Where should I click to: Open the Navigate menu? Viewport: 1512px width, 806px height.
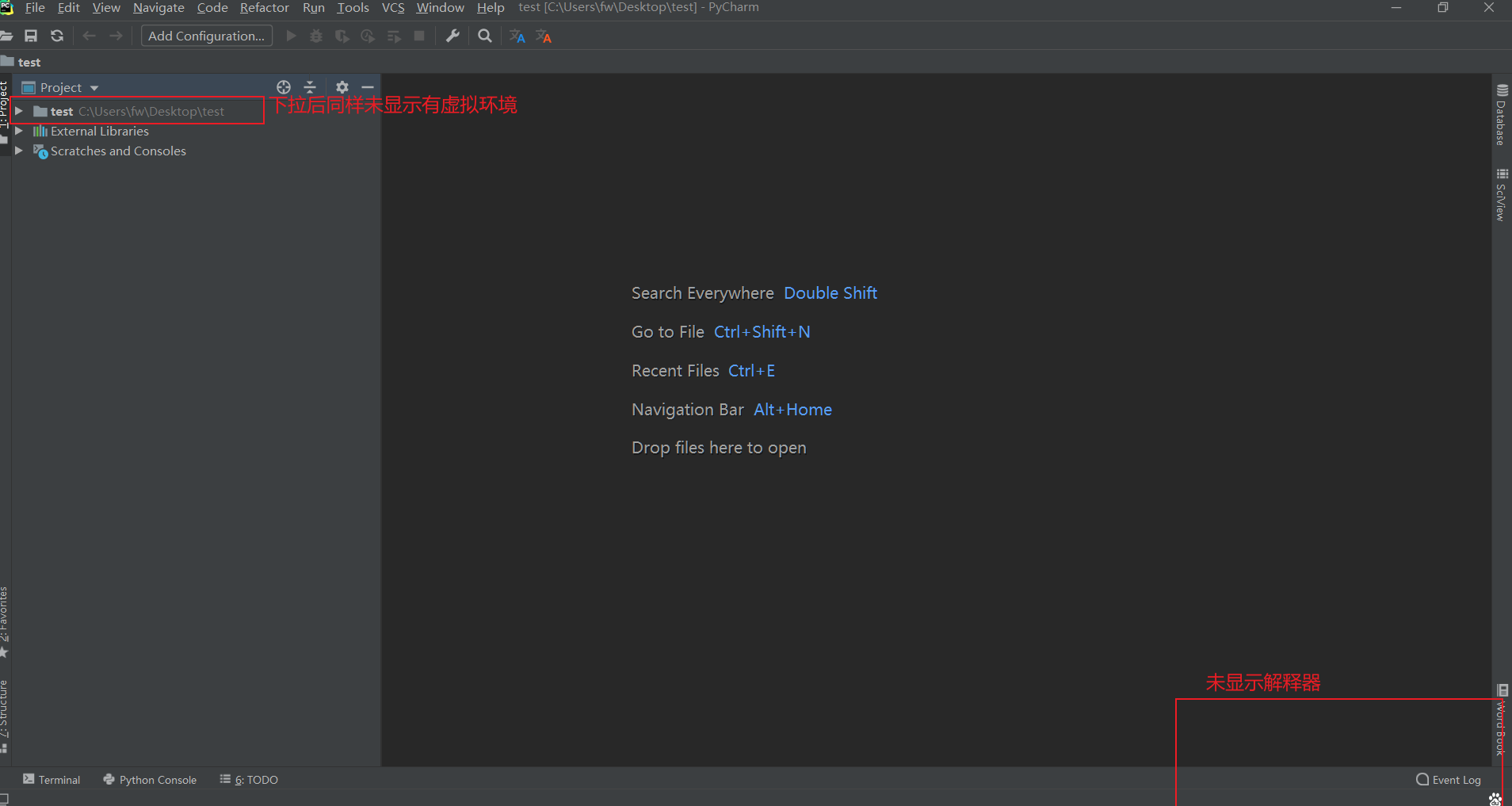tap(158, 8)
